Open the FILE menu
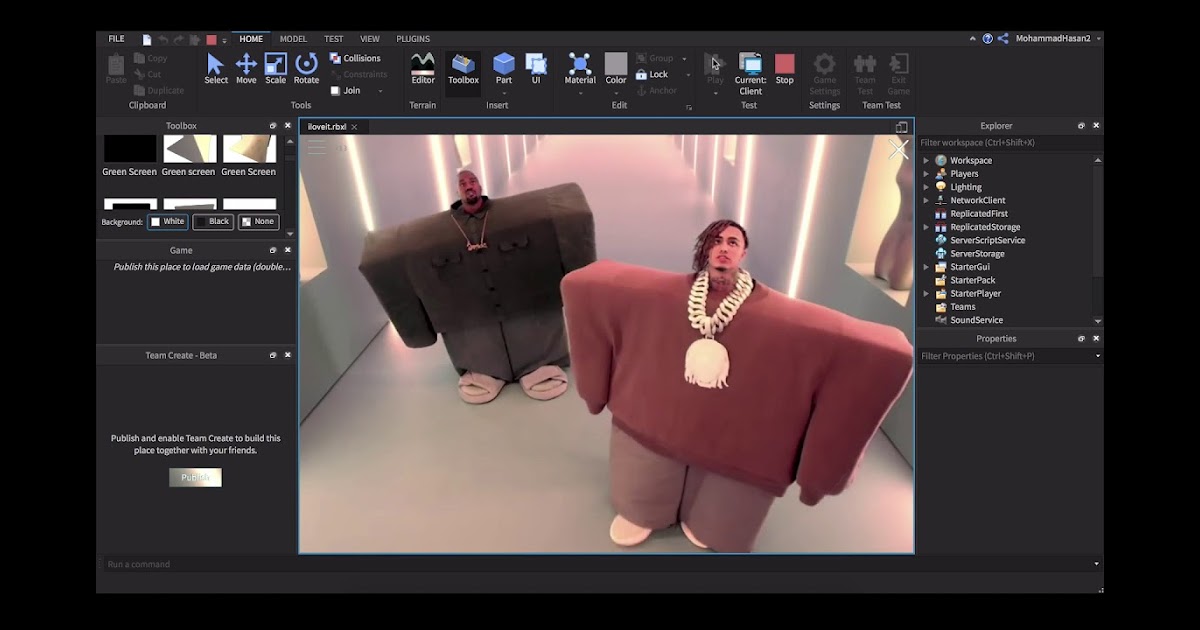 pos(116,39)
